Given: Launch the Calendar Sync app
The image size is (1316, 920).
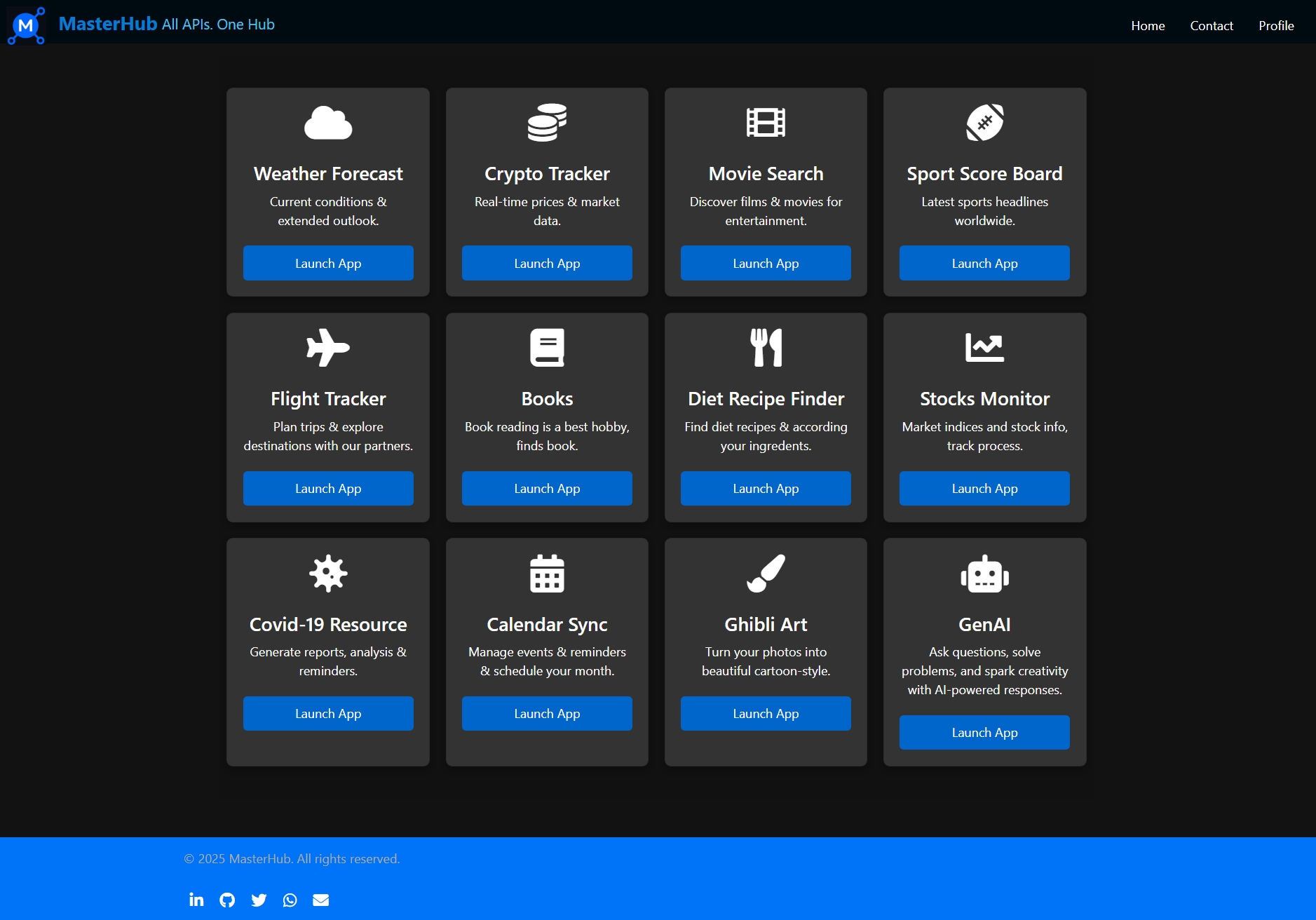Looking at the screenshot, I should click(547, 713).
